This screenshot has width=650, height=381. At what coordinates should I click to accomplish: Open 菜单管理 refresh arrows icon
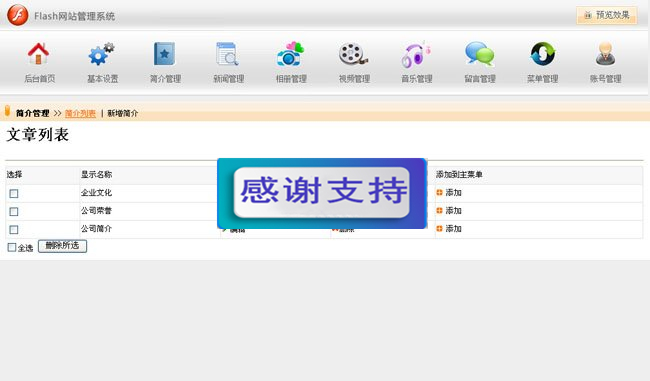[x=543, y=54]
